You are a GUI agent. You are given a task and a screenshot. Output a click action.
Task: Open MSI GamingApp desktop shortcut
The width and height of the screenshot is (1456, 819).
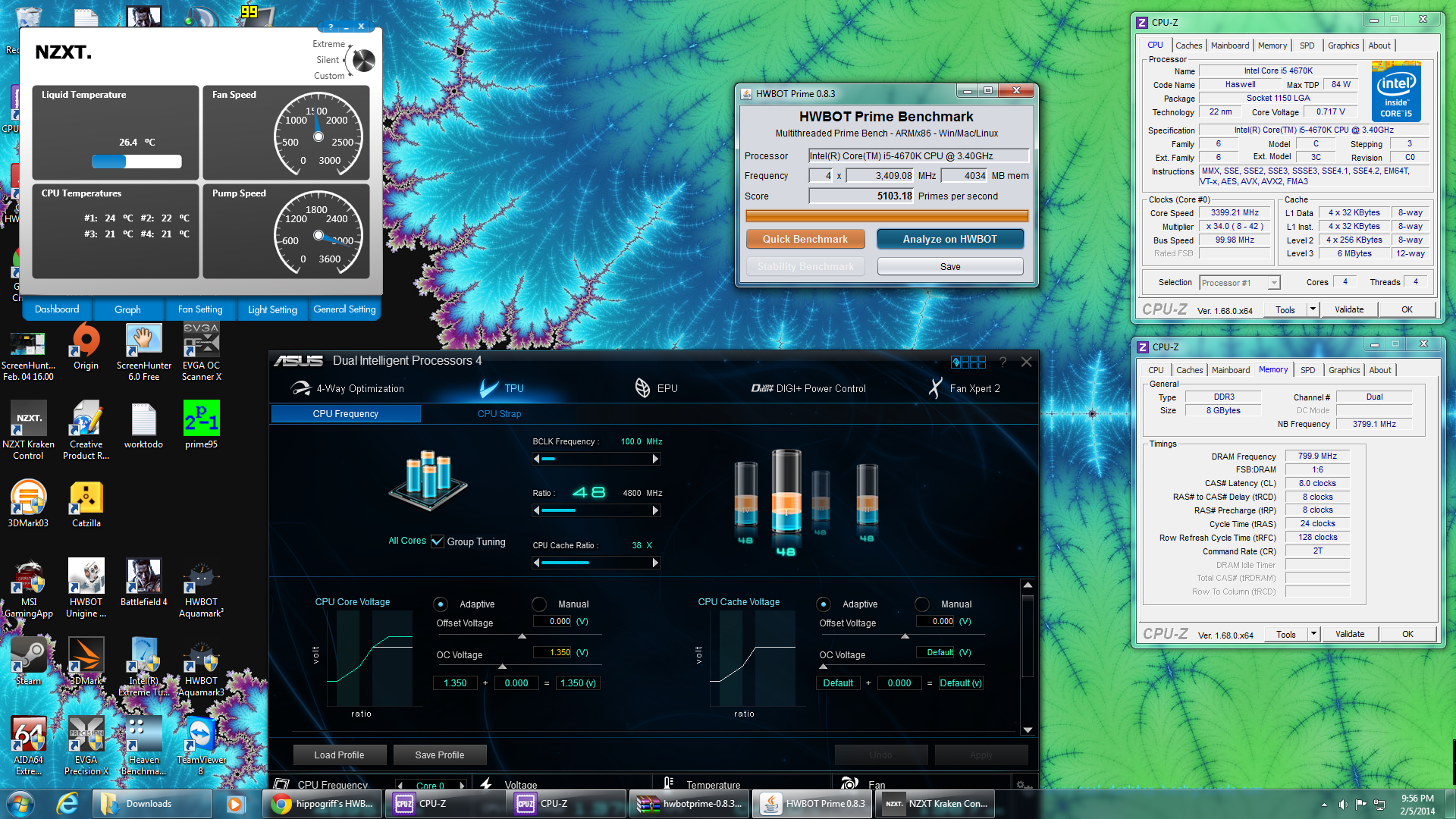[28, 588]
